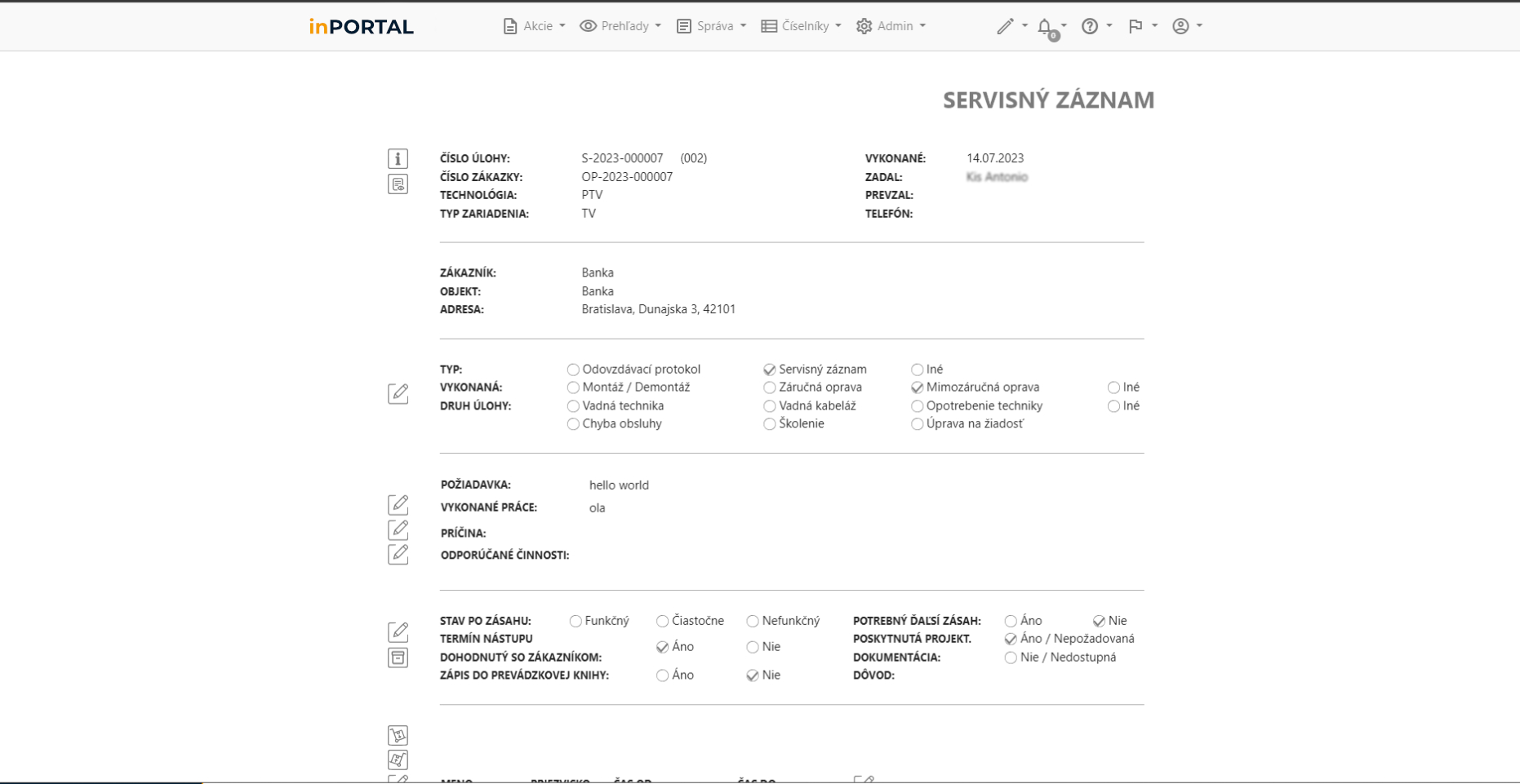
Task: Expand the Admin dropdown arrow
Action: [922, 26]
